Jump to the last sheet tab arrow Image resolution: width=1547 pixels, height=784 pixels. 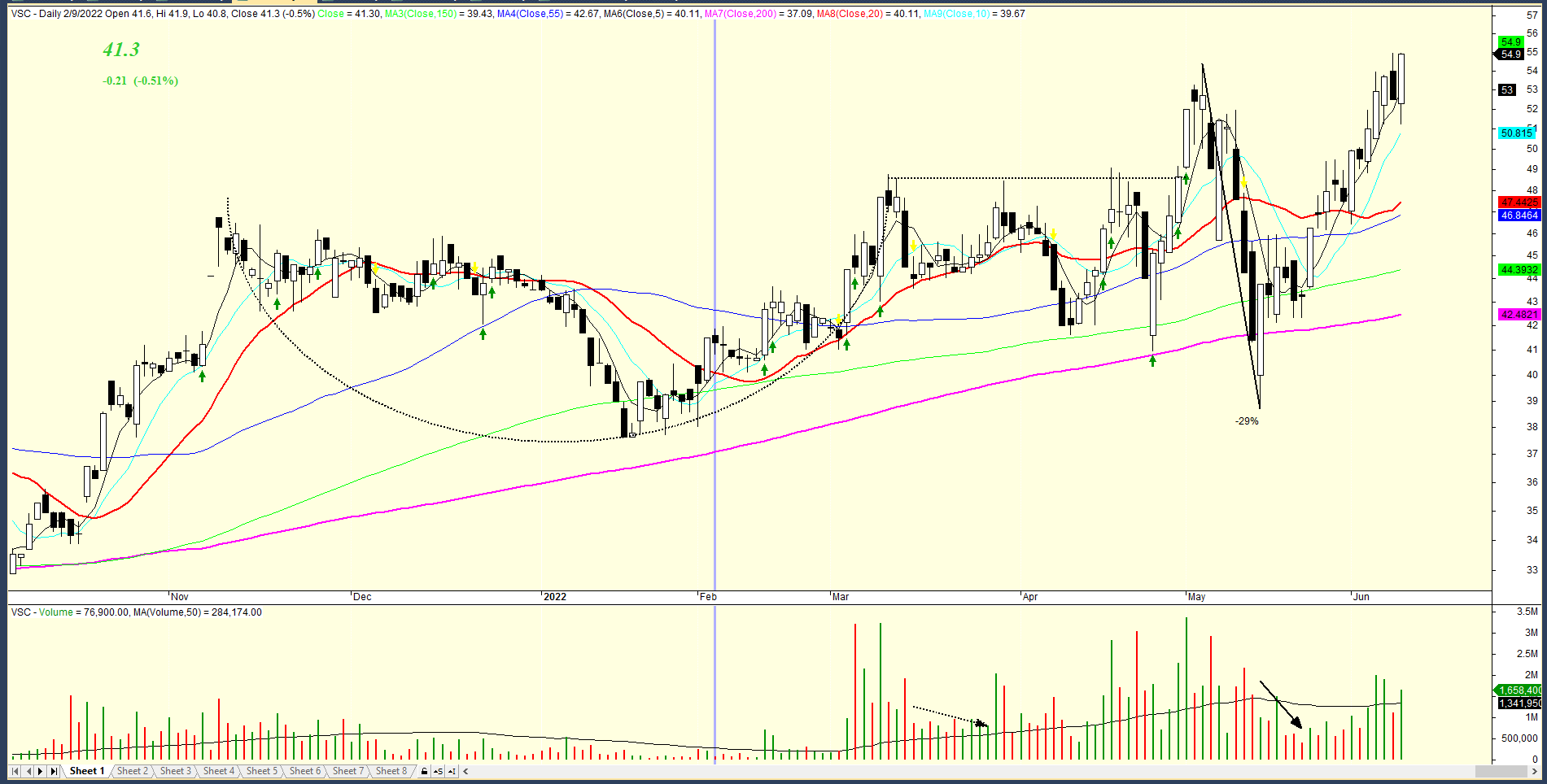pos(54,771)
